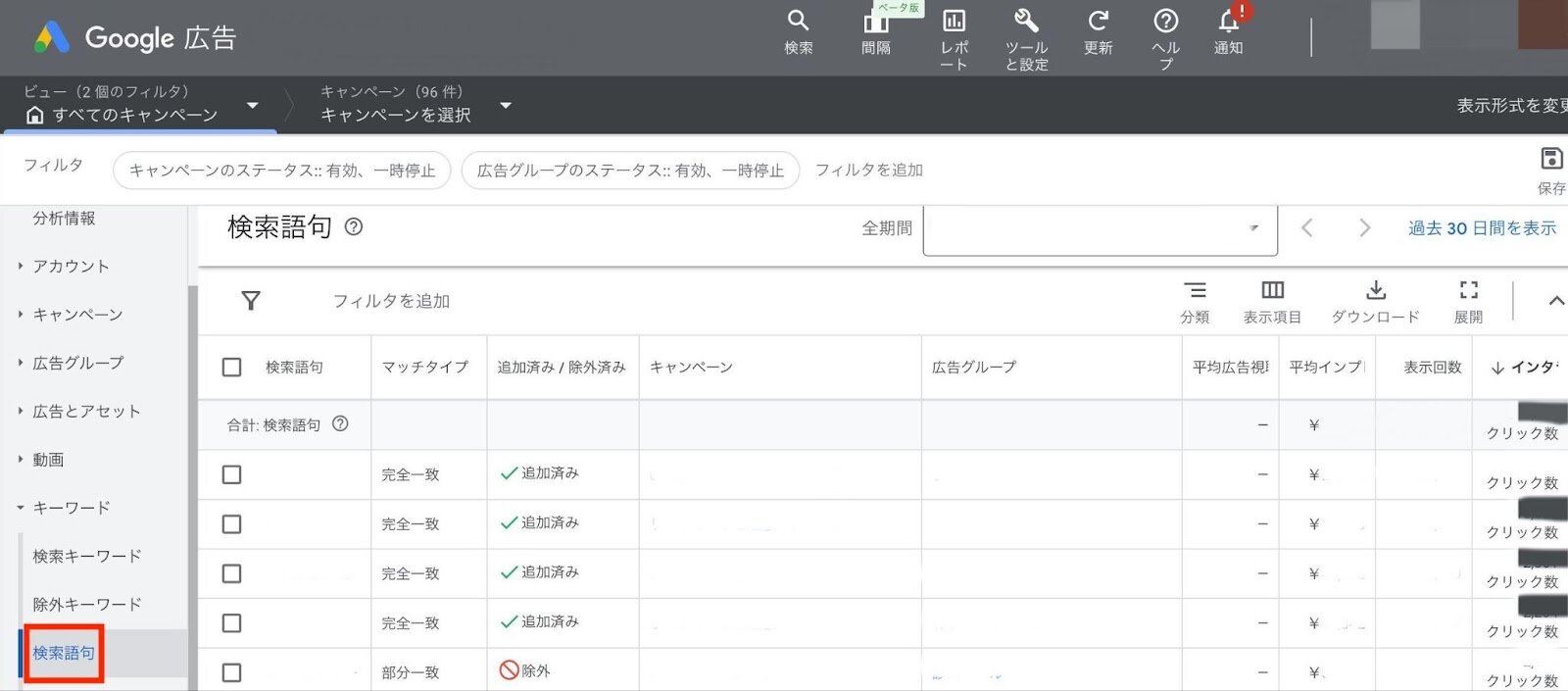Screen dimensions: 1568x691
Task: Select the checkbox on the 部分一致 row
Action: 232,673
